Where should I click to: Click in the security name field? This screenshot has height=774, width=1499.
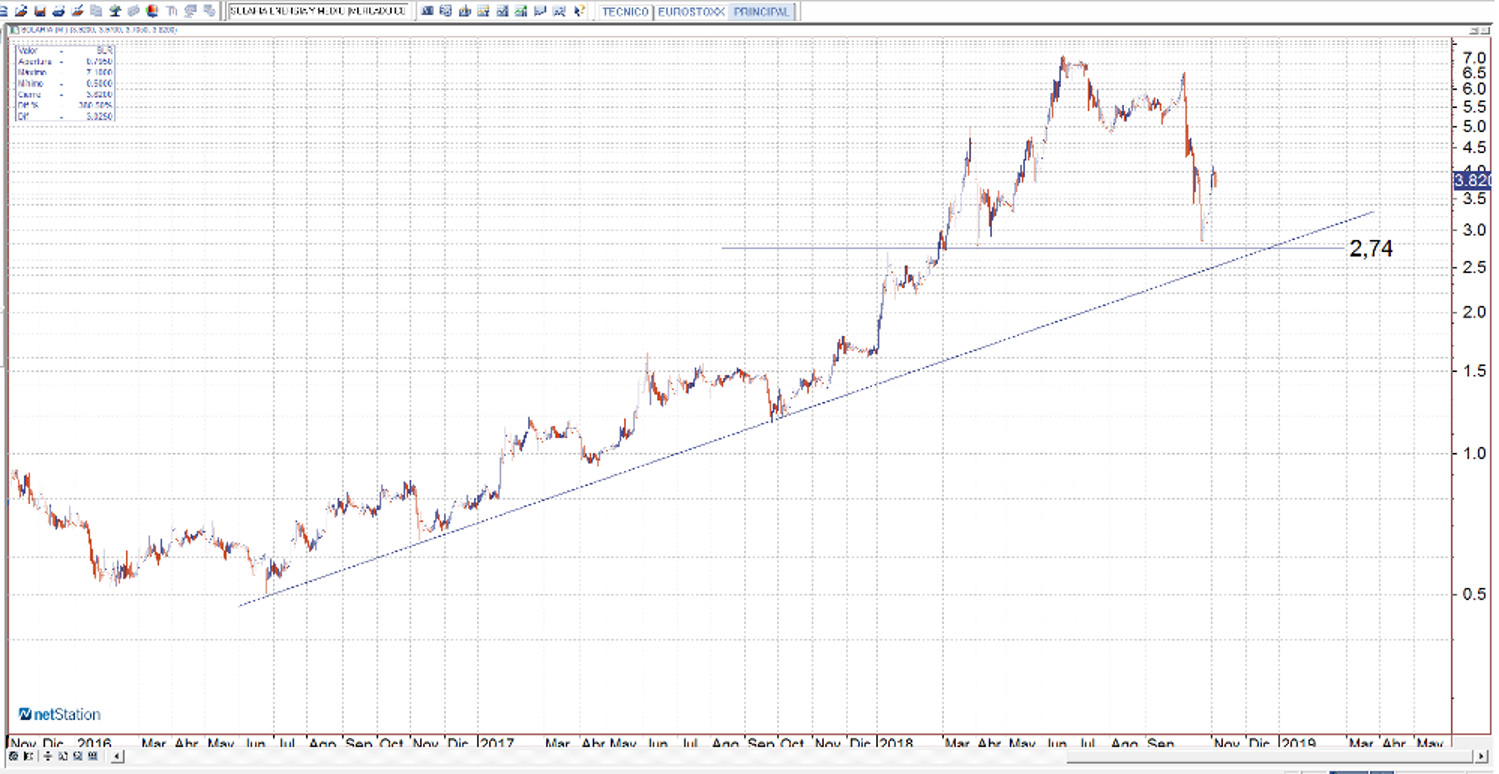pos(318,11)
